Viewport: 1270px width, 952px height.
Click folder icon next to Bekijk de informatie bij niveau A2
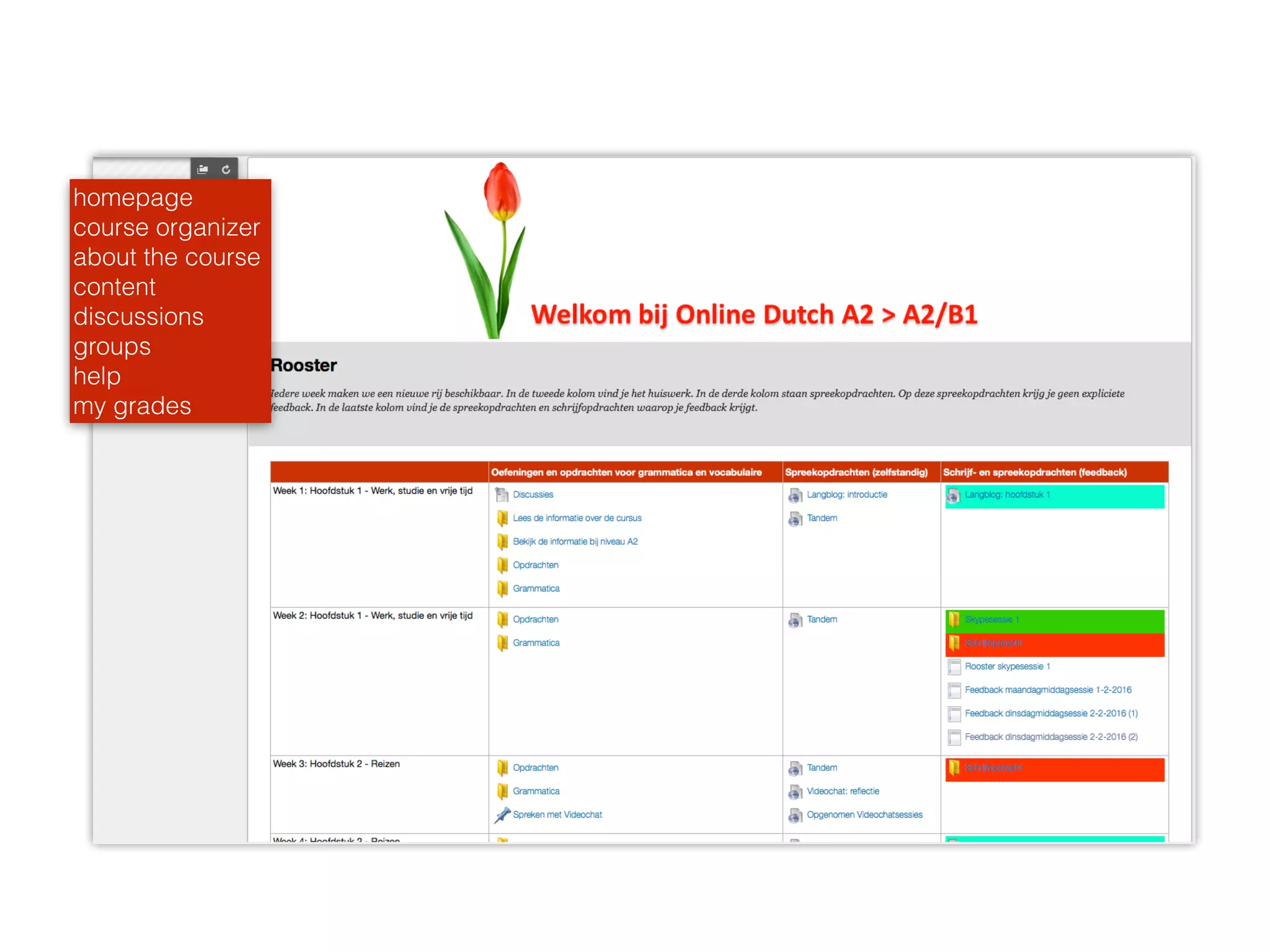[x=502, y=542]
